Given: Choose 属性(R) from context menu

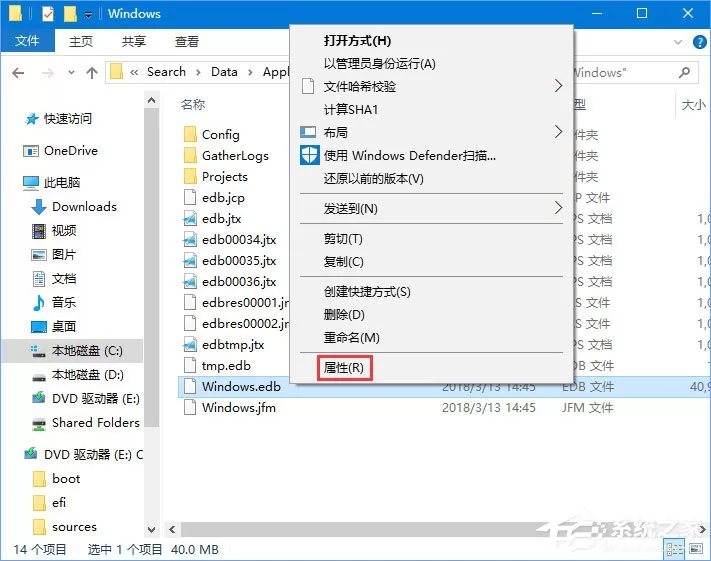Looking at the screenshot, I should point(344,368).
